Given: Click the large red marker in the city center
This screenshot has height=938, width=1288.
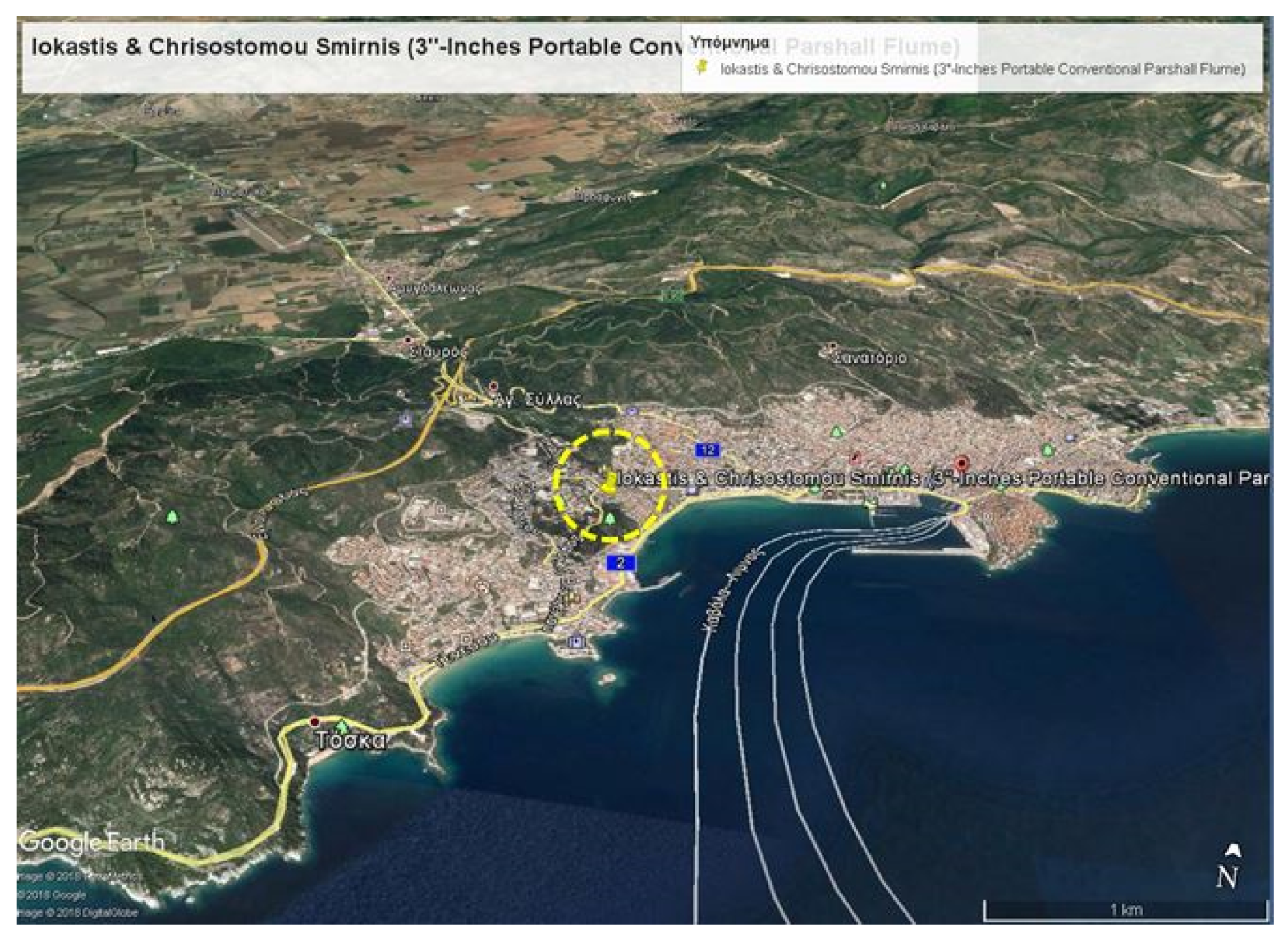Looking at the screenshot, I should coord(961,464).
